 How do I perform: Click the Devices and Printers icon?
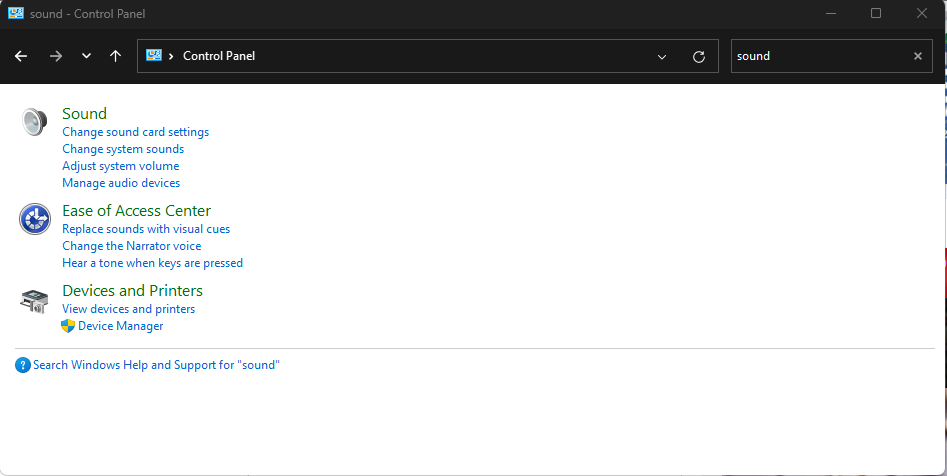click(34, 301)
